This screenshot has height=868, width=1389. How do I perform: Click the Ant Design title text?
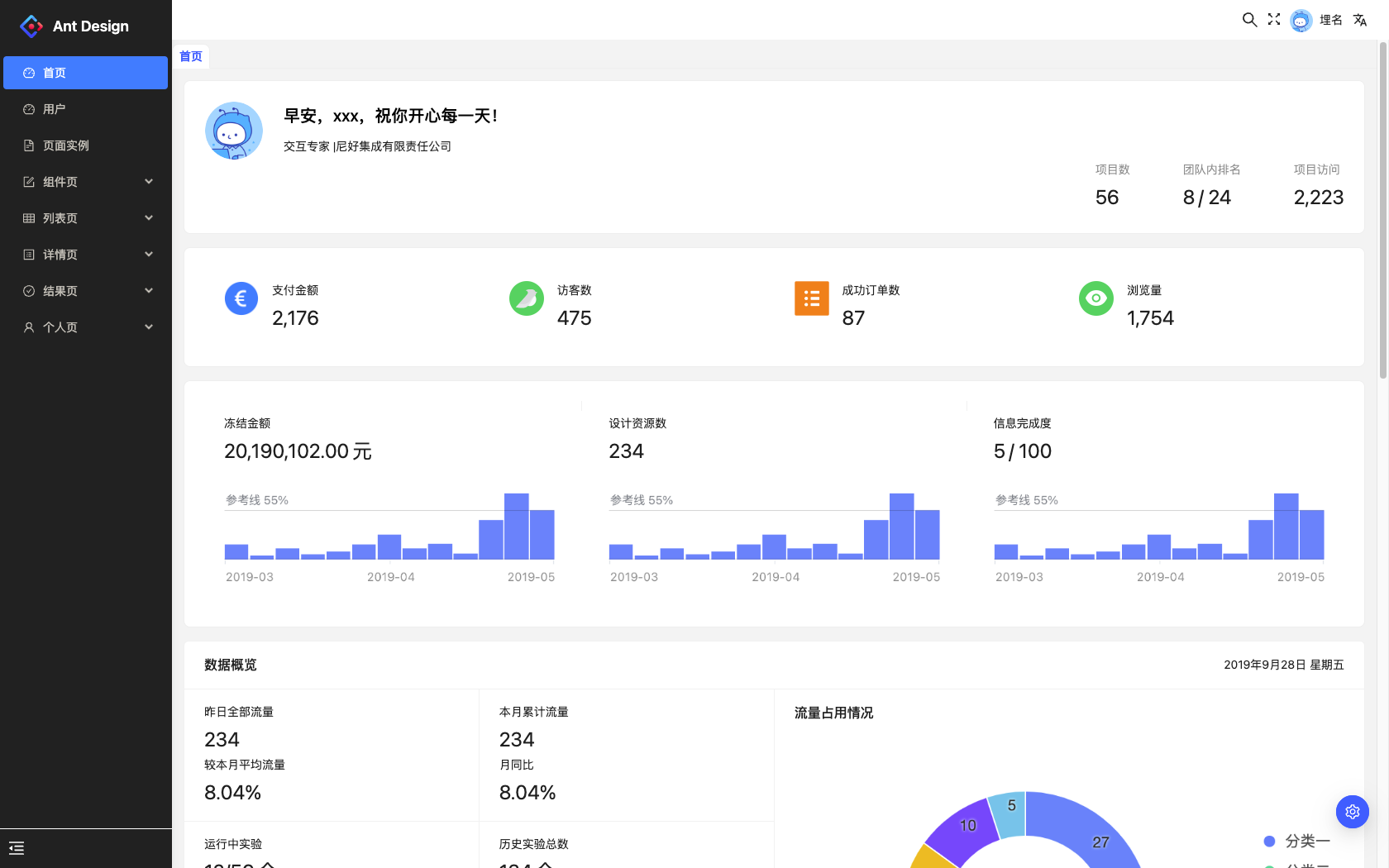tap(91, 26)
